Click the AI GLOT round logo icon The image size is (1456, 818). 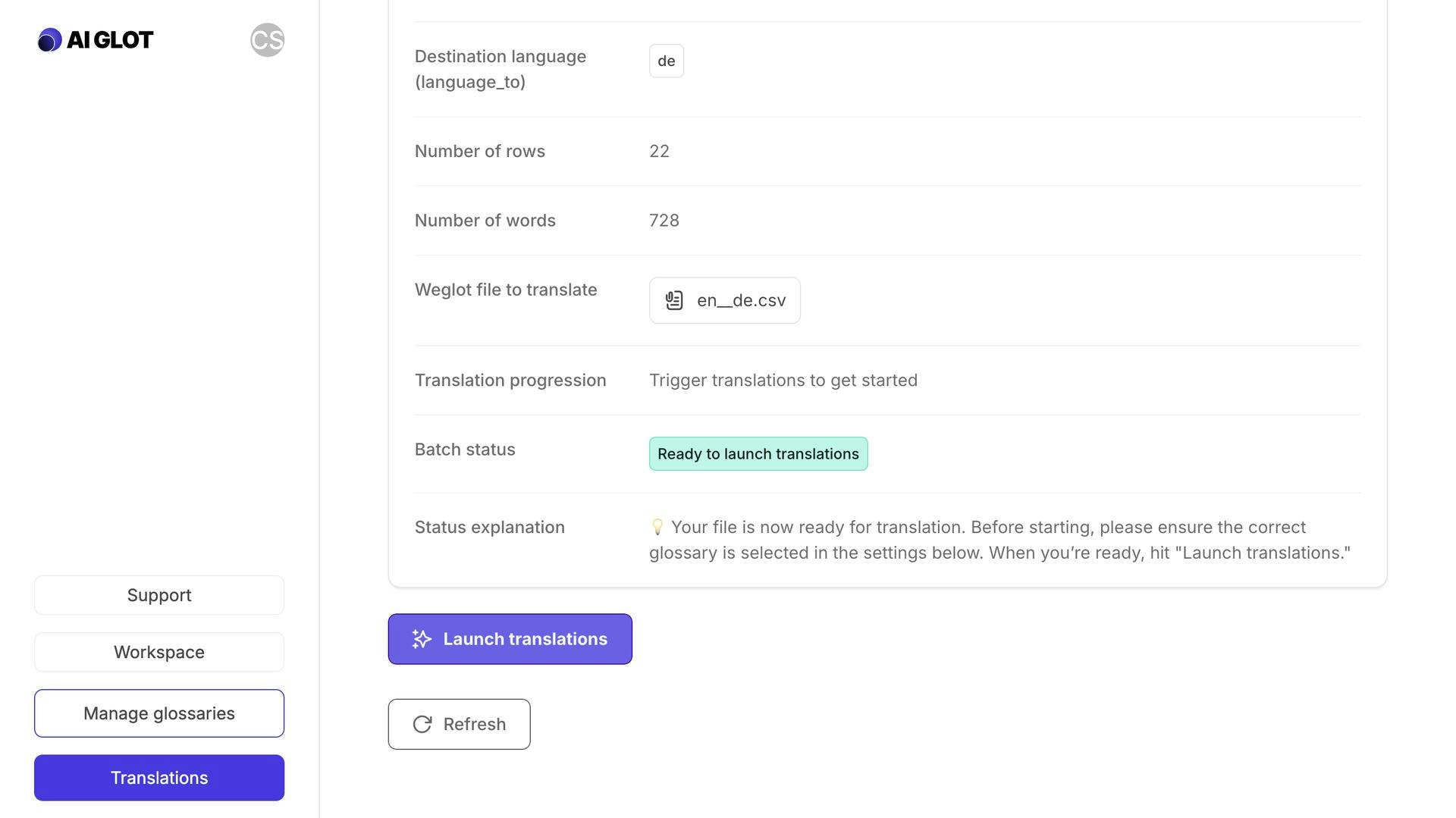[50, 40]
